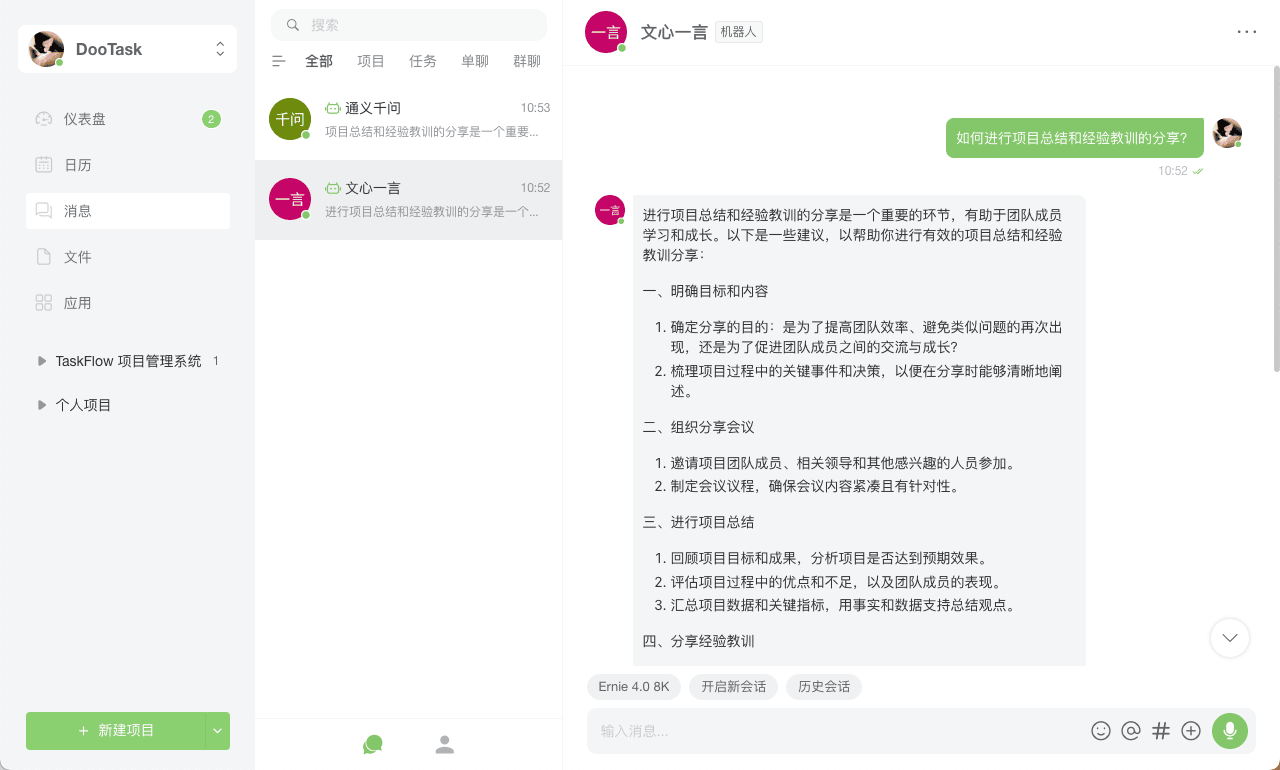Click the heading 三、进行项目总结
1280x770 pixels.
pos(698,522)
